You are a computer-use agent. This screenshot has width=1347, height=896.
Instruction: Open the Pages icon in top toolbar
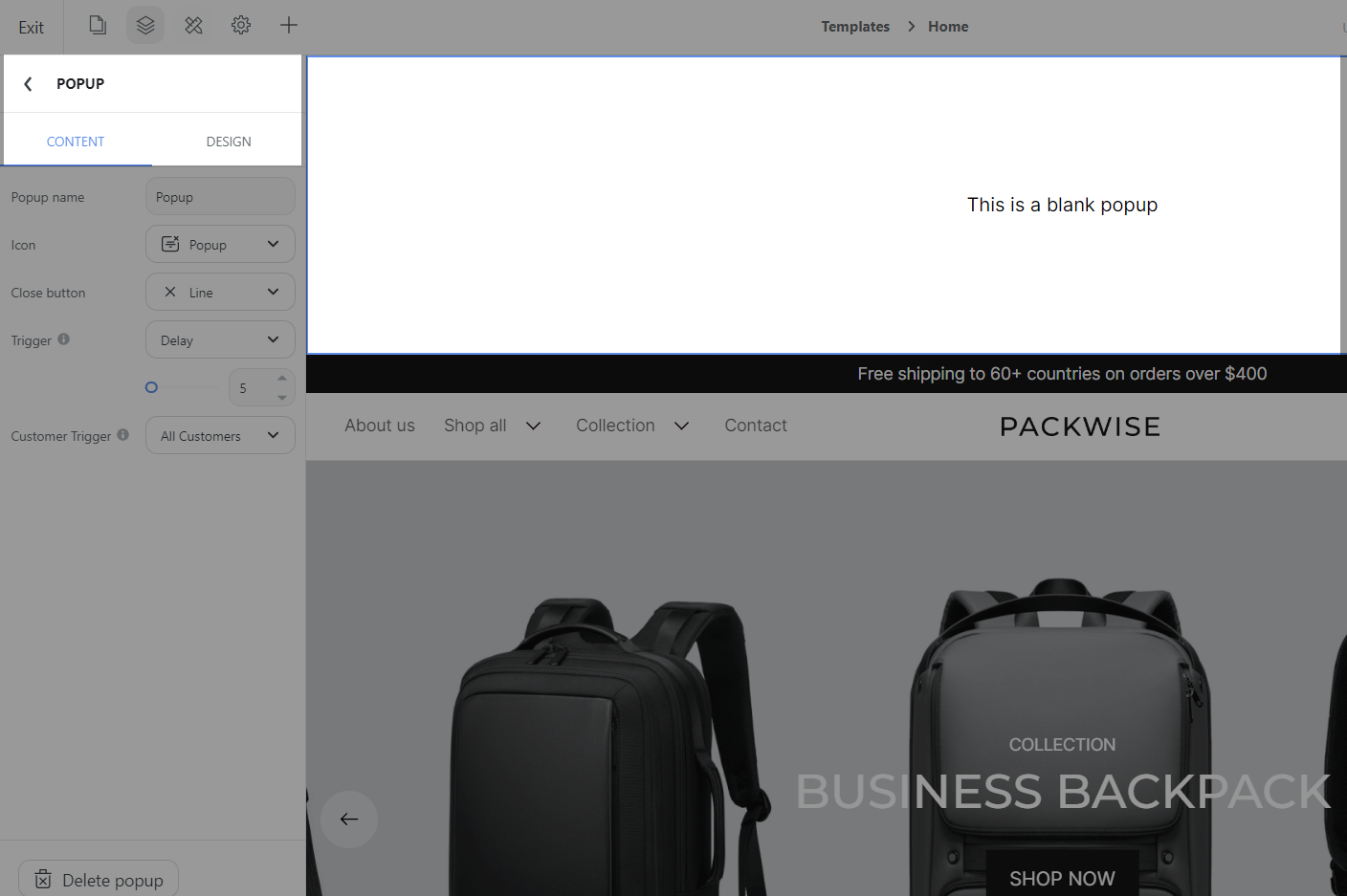[x=98, y=25]
